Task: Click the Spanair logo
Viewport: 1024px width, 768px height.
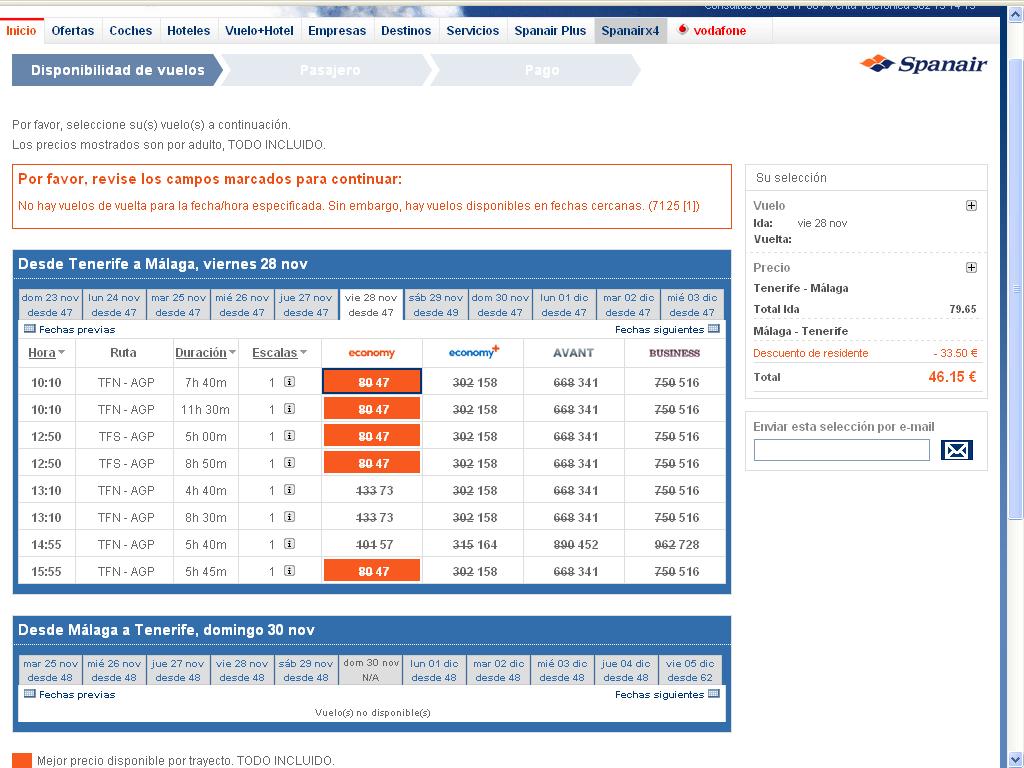Action: point(923,65)
